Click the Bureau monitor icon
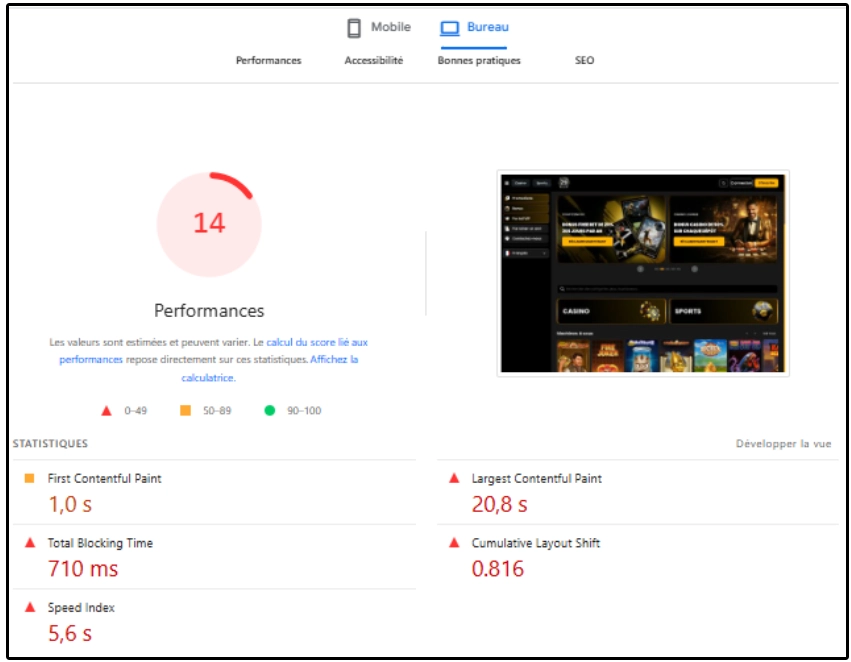Screen dimensions: 851x662 tap(448, 27)
